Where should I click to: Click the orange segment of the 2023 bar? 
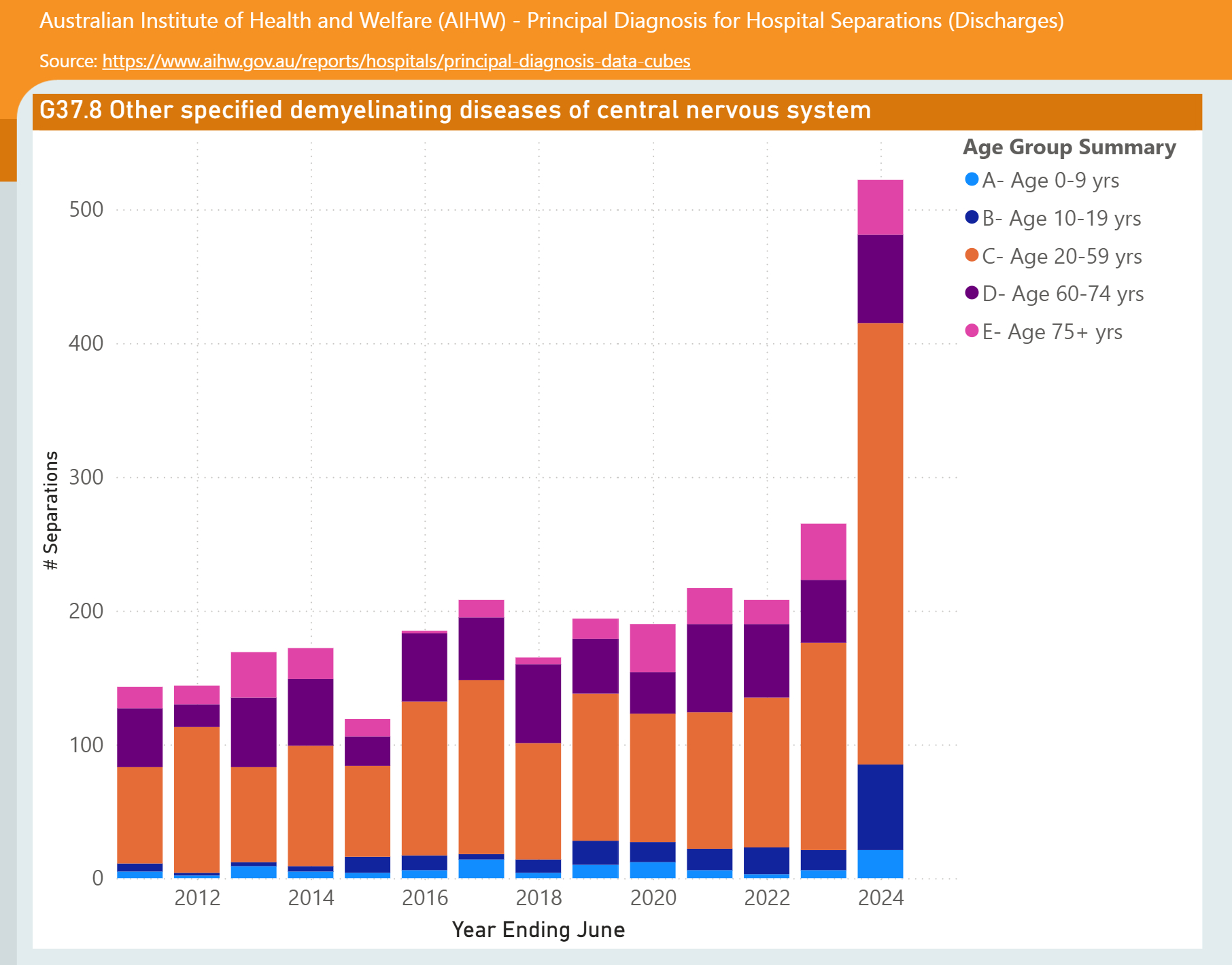823,745
